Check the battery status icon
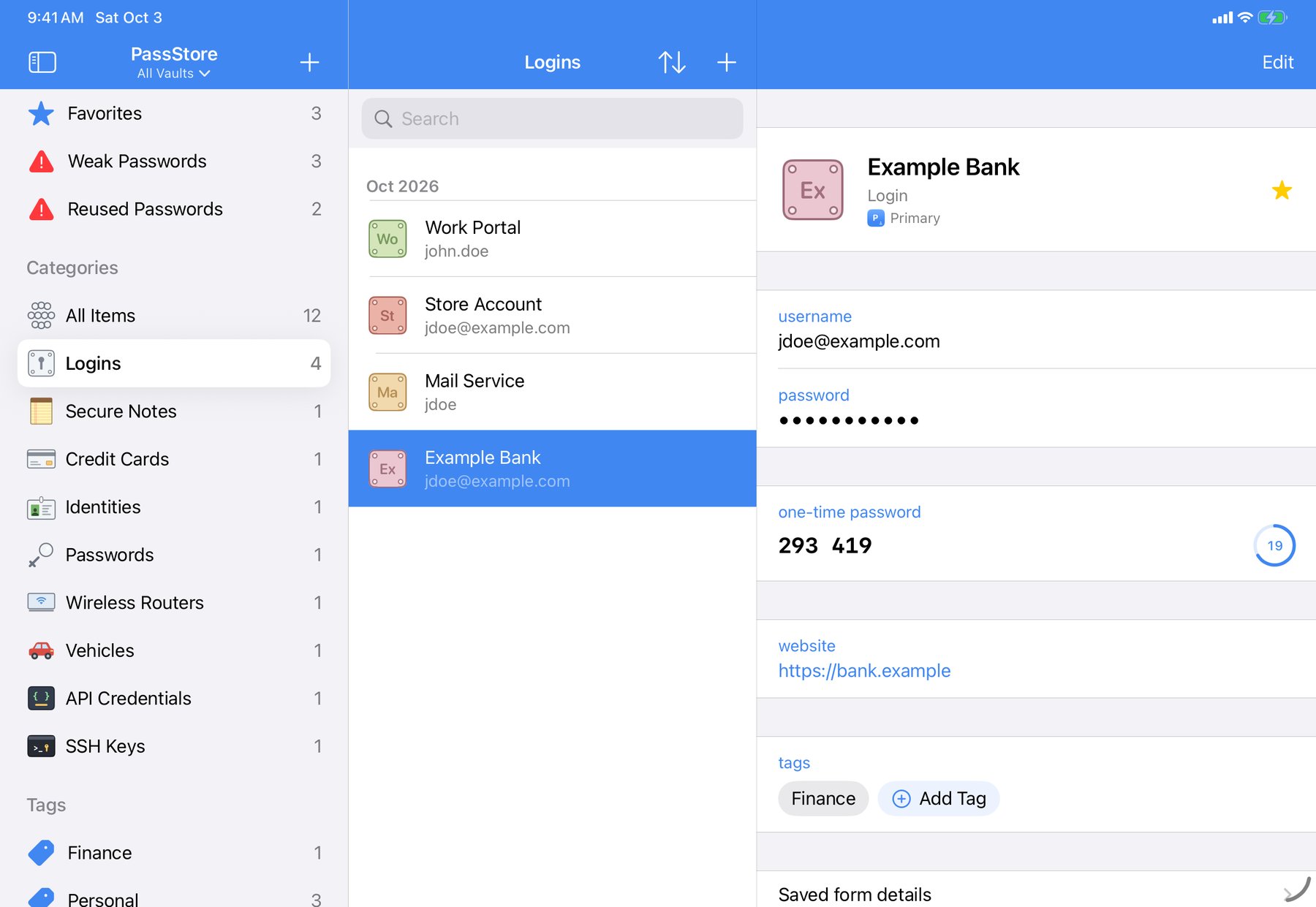Viewport: 1316px width, 907px height. pyautogui.click(x=1273, y=18)
